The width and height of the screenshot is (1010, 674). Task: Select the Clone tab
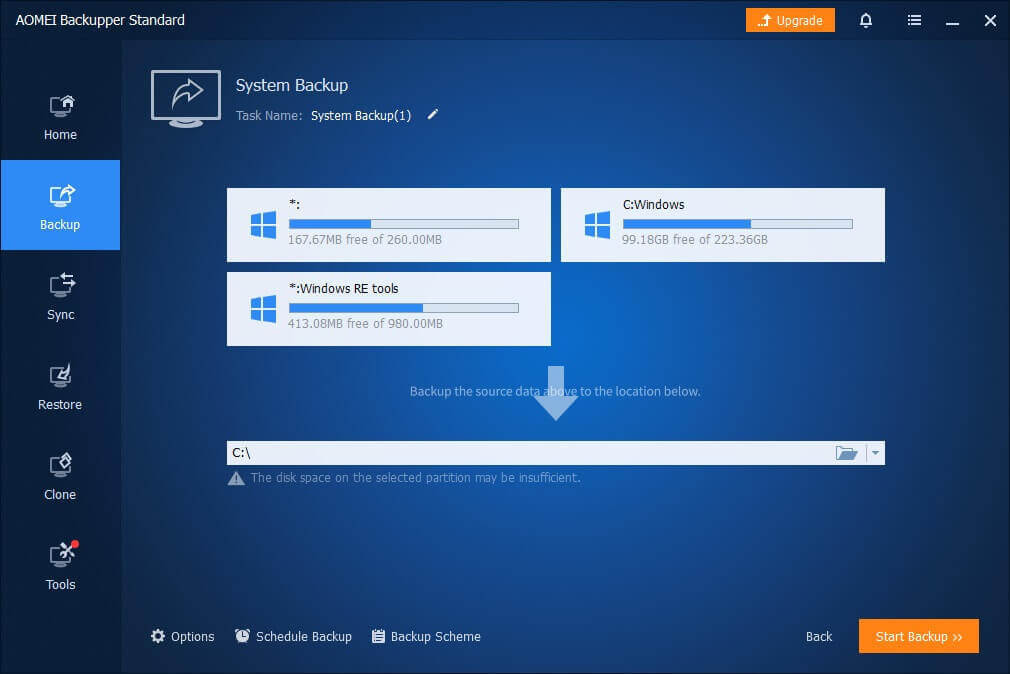(x=60, y=477)
